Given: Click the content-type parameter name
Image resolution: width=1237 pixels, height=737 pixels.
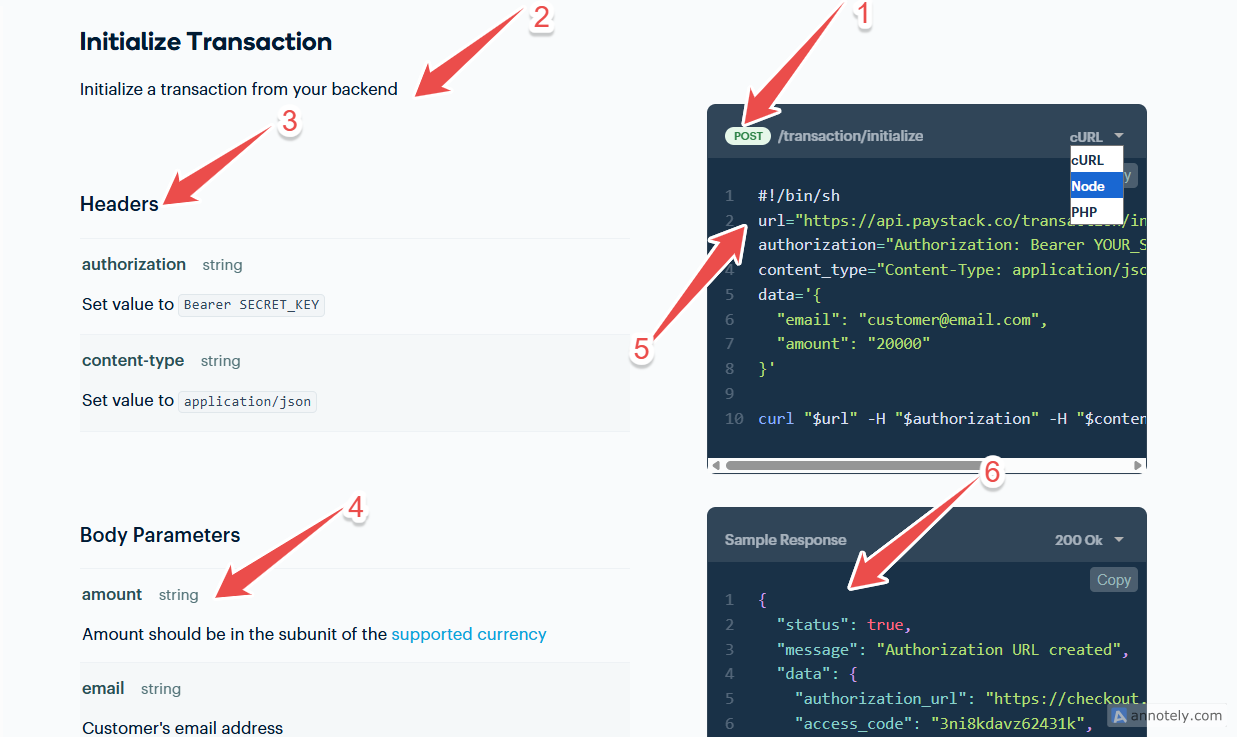Looking at the screenshot, I should (133, 360).
